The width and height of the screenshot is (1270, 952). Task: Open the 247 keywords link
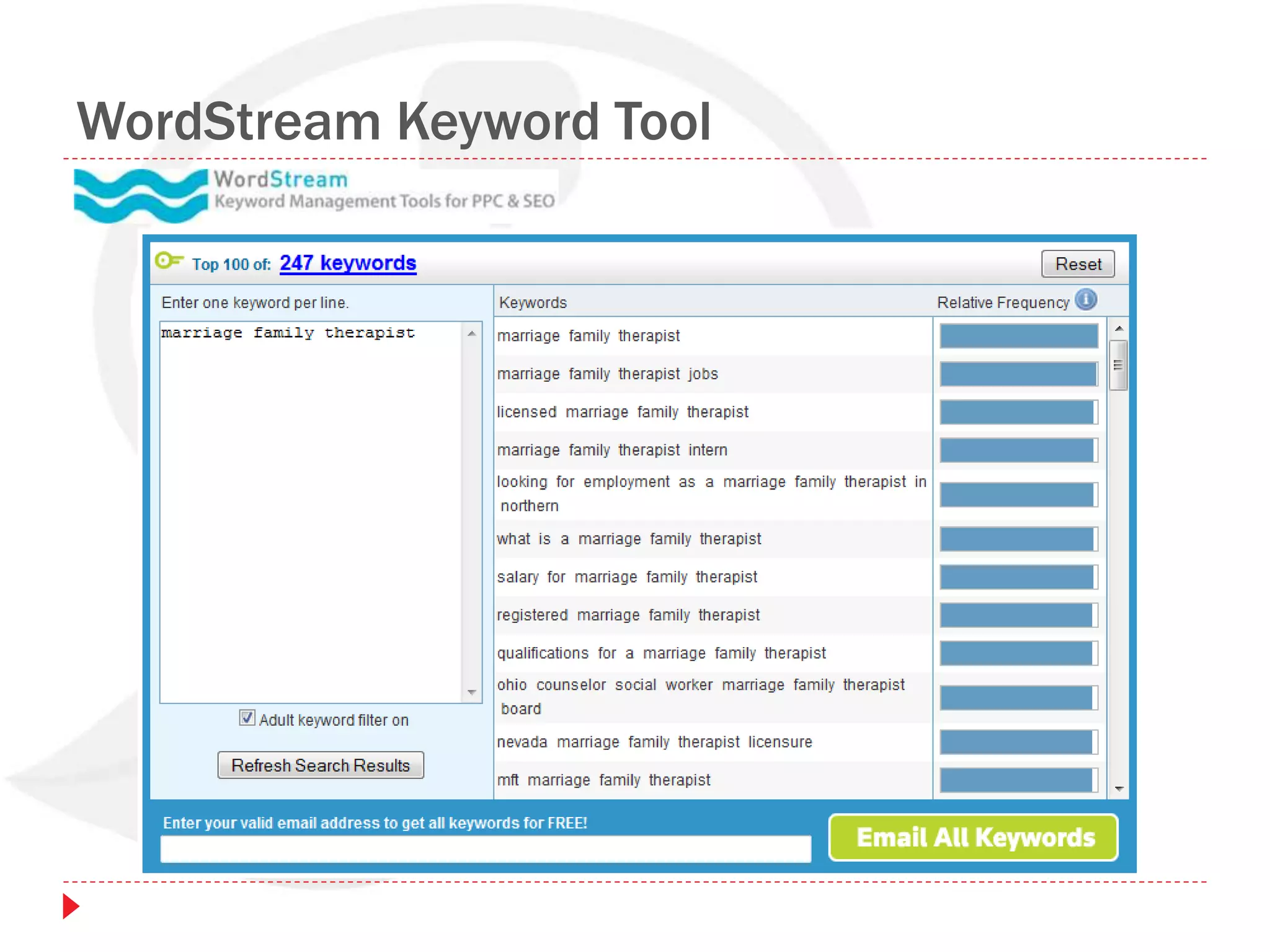tap(348, 263)
